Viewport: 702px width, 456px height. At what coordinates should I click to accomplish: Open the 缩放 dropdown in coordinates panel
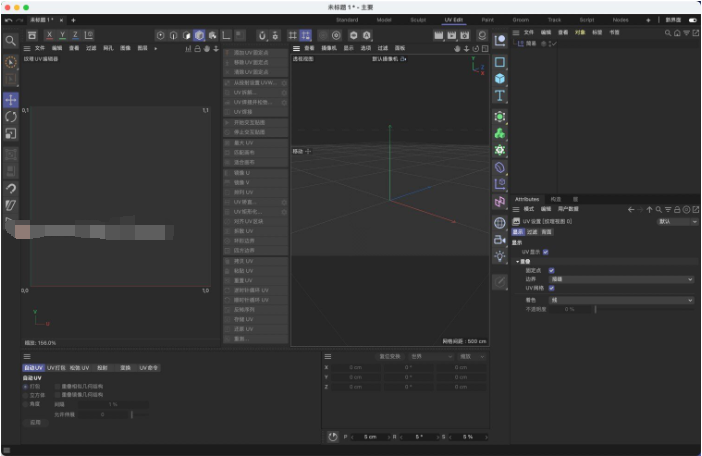(x=472, y=357)
